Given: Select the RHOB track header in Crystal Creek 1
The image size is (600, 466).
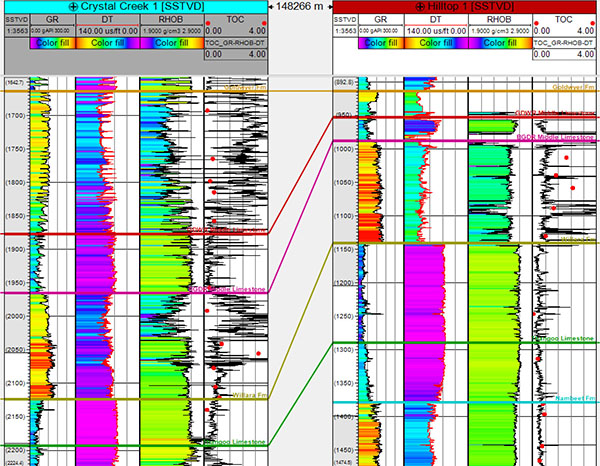Looking at the screenshot, I should [170, 19].
